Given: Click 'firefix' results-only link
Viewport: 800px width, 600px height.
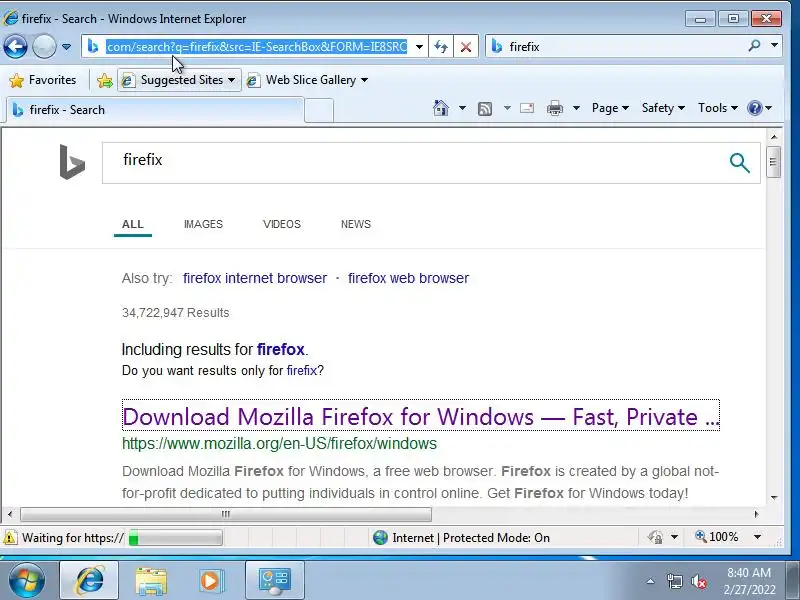Looking at the screenshot, I should tap(302, 370).
